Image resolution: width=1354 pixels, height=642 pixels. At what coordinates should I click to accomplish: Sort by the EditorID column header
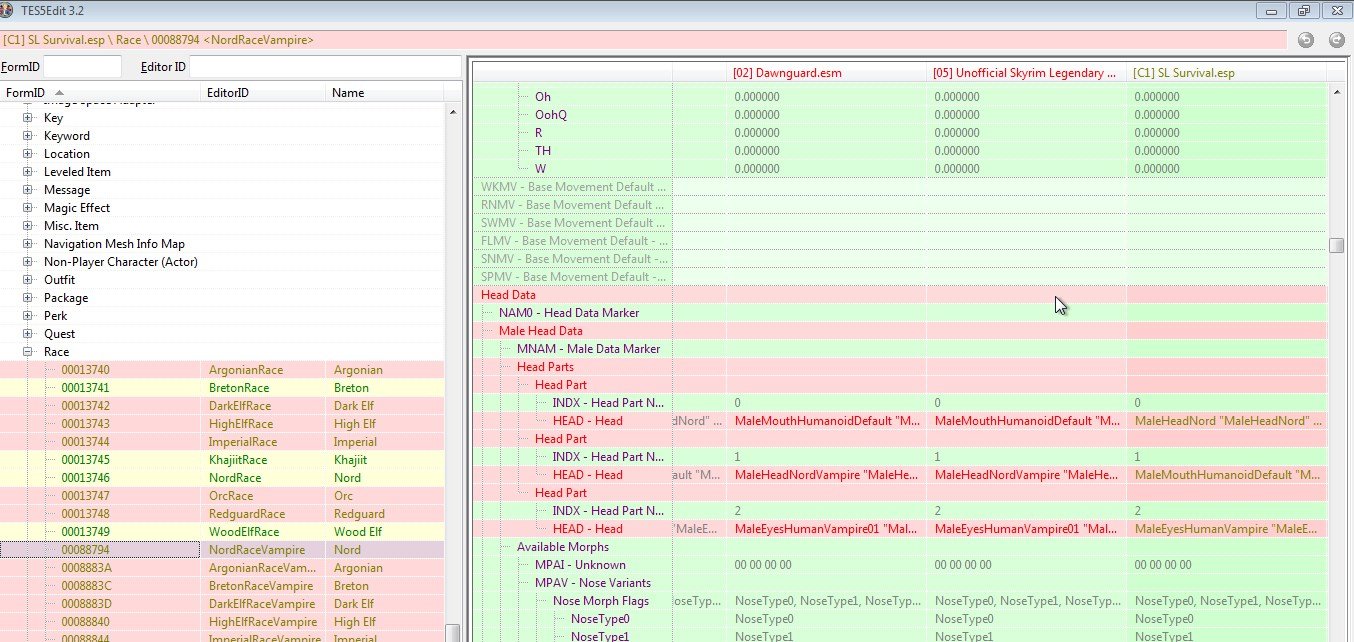pyautogui.click(x=264, y=93)
